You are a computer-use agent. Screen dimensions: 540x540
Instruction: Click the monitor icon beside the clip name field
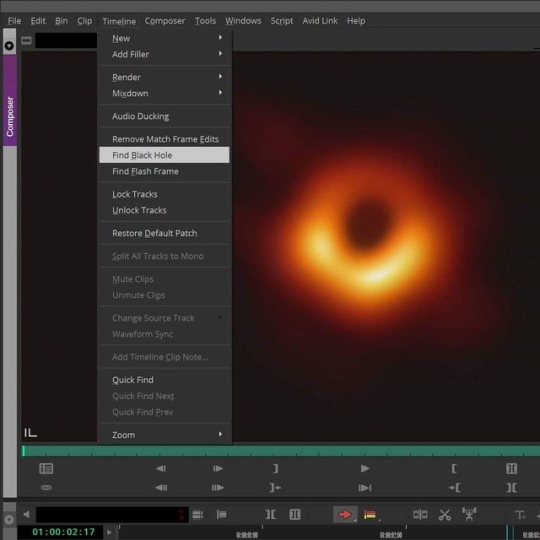[27, 41]
